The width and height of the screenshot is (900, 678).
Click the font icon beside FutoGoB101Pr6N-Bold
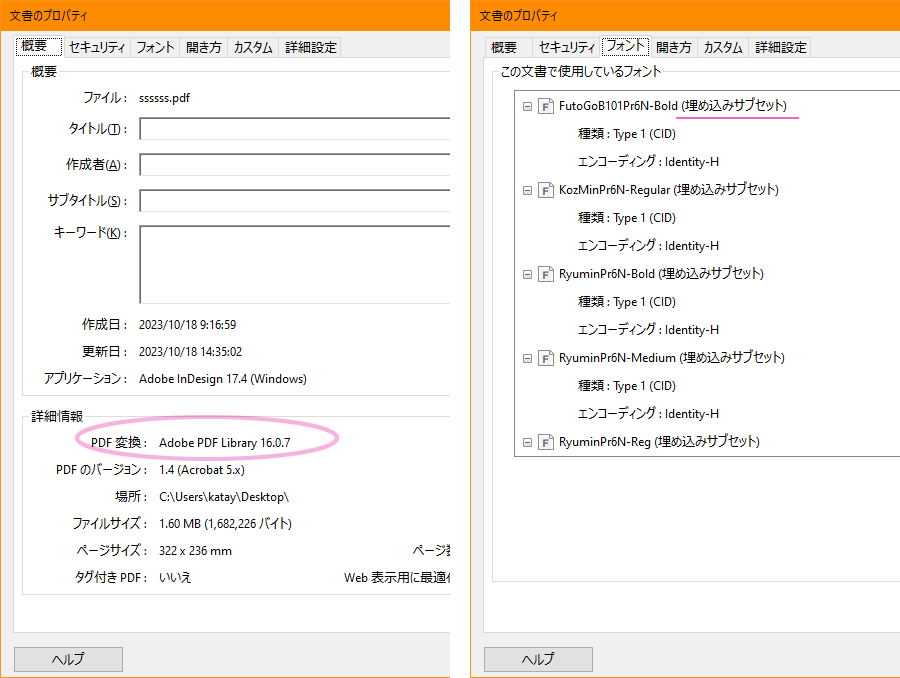point(546,105)
